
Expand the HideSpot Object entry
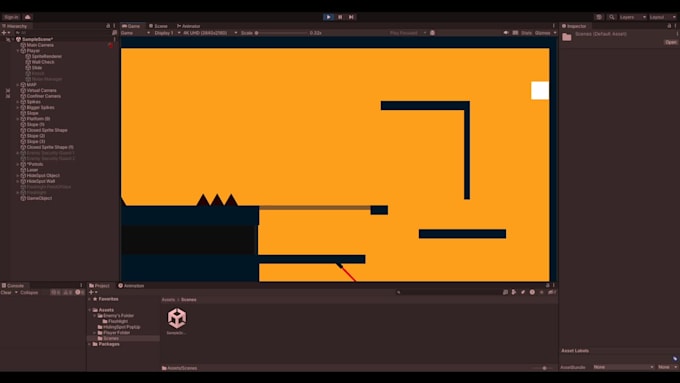[18, 175]
